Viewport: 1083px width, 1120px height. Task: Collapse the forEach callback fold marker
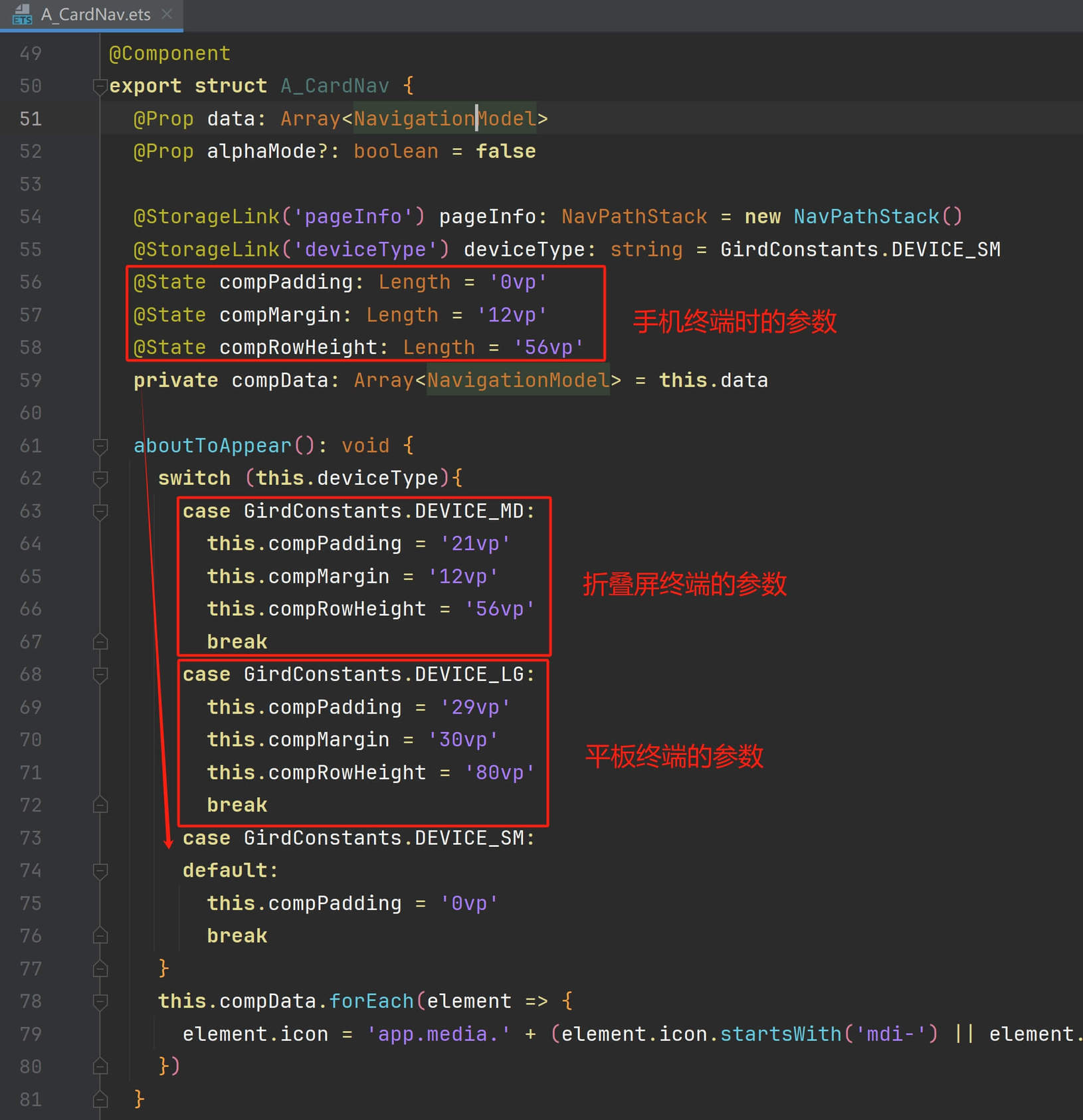click(100, 1002)
